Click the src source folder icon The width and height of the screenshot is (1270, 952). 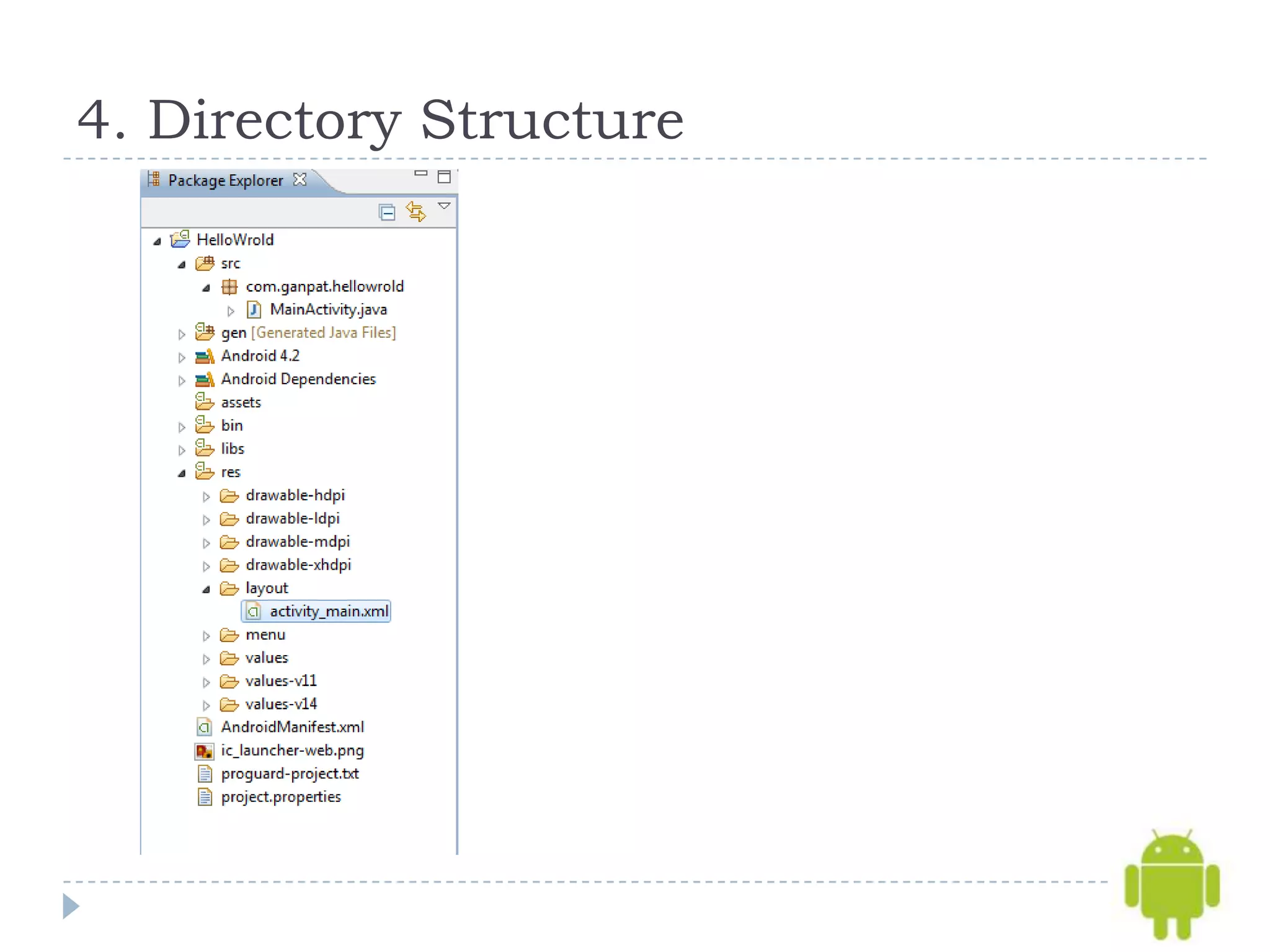pyautogui.click(x=205, y=263)
